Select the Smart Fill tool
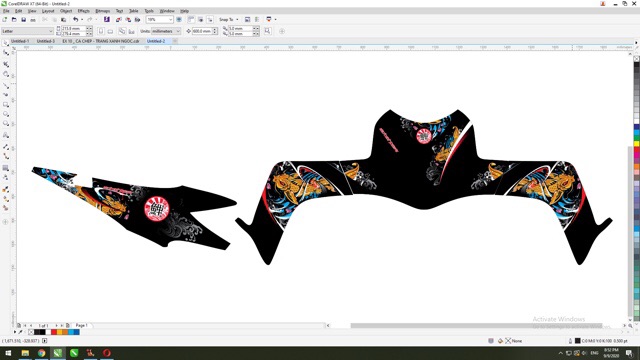 click(6, 208)
